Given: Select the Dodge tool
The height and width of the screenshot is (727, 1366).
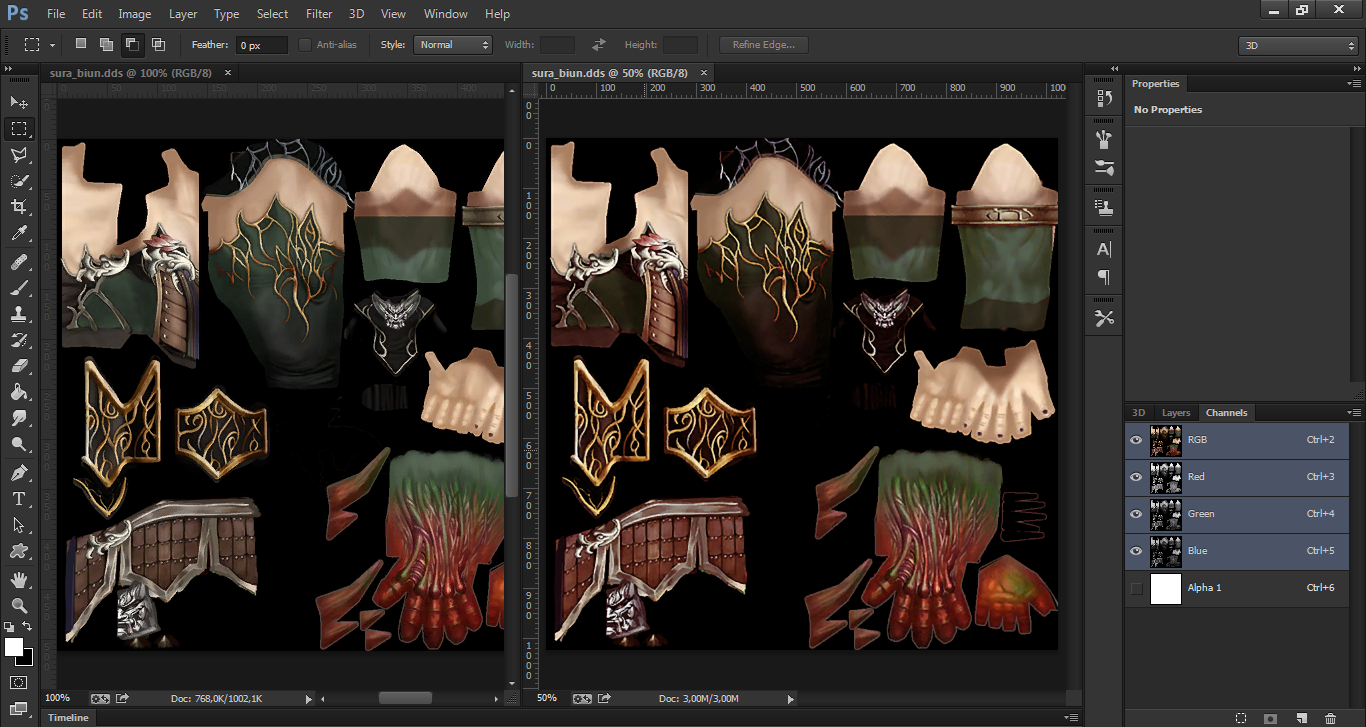Looking at the screenshot, I should click(19, 444).
